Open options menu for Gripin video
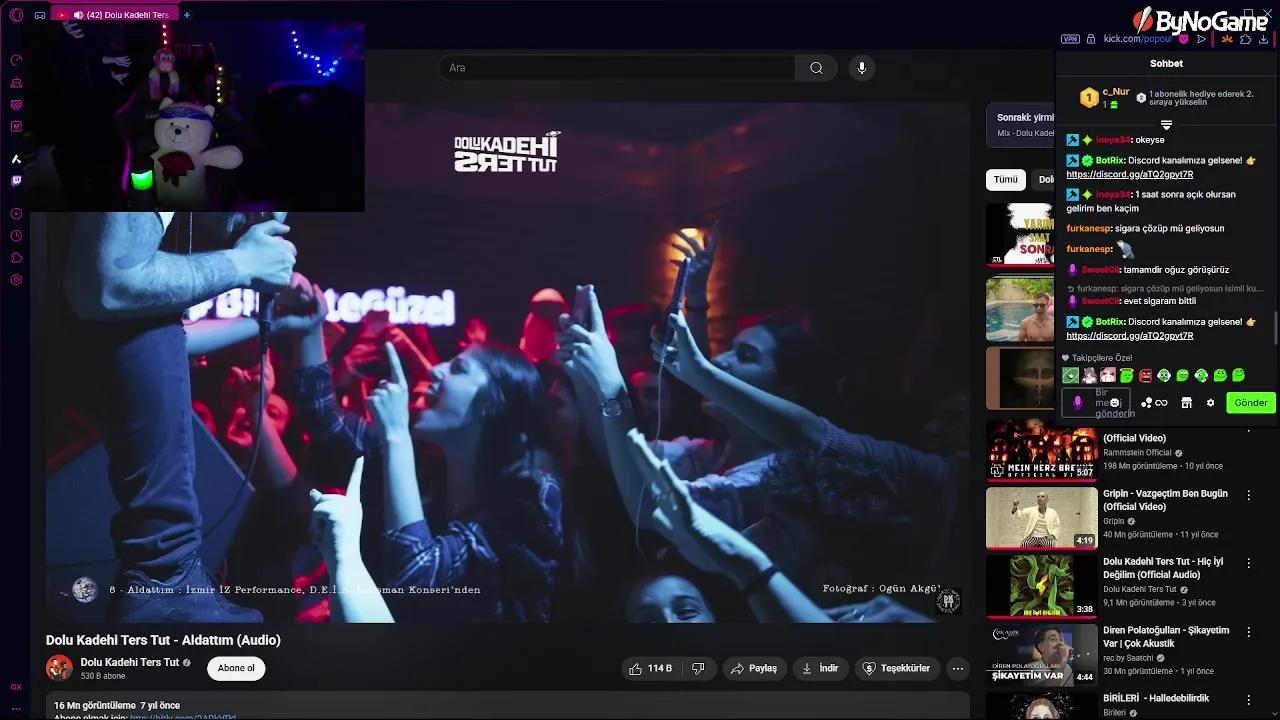This screenshot has height=720, width=1280. click(1248, 495)
